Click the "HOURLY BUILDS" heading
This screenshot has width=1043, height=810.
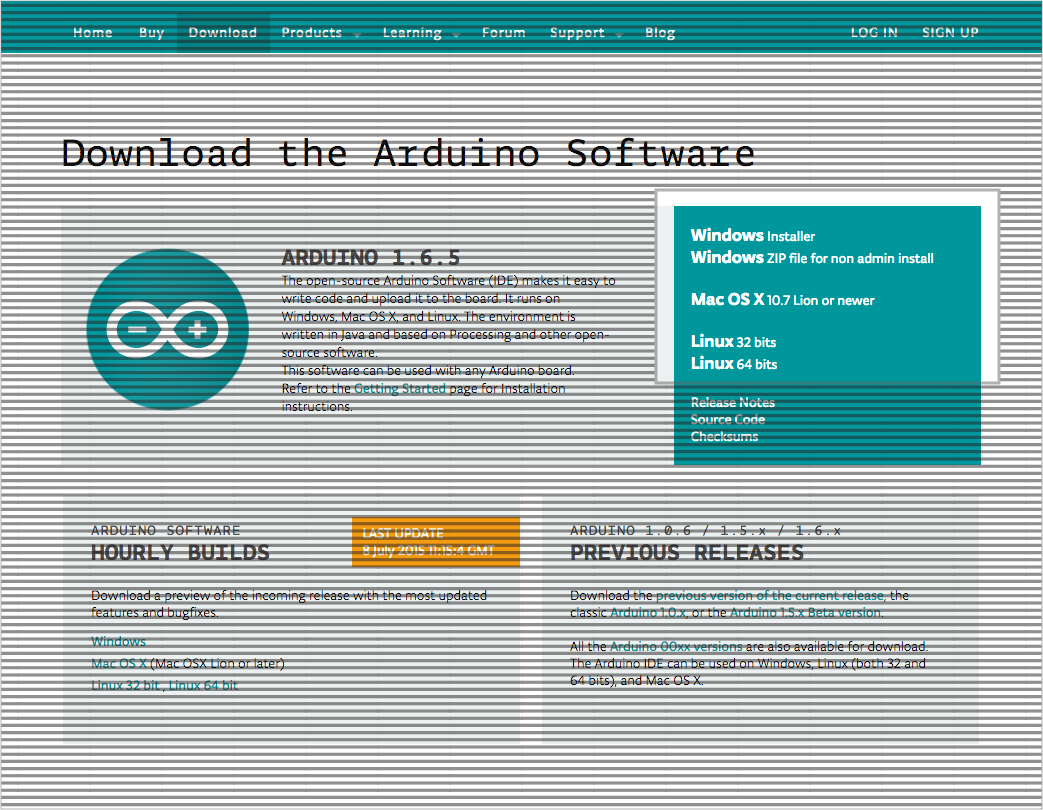click(180, 553)
